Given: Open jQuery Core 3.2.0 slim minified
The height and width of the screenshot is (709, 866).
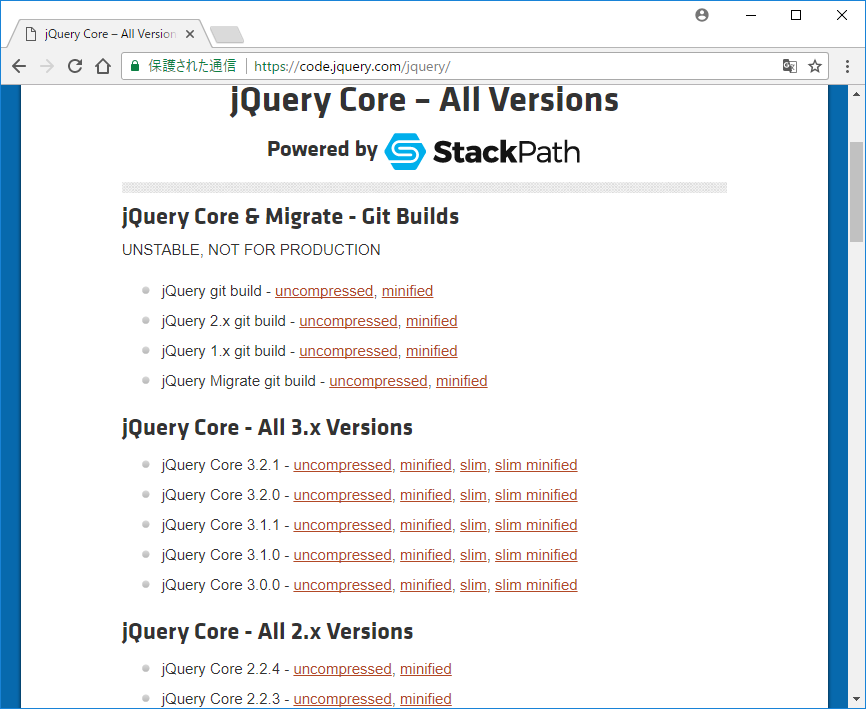Looking at the screenshot, I should pyautogui.click(x=536, y=495).
